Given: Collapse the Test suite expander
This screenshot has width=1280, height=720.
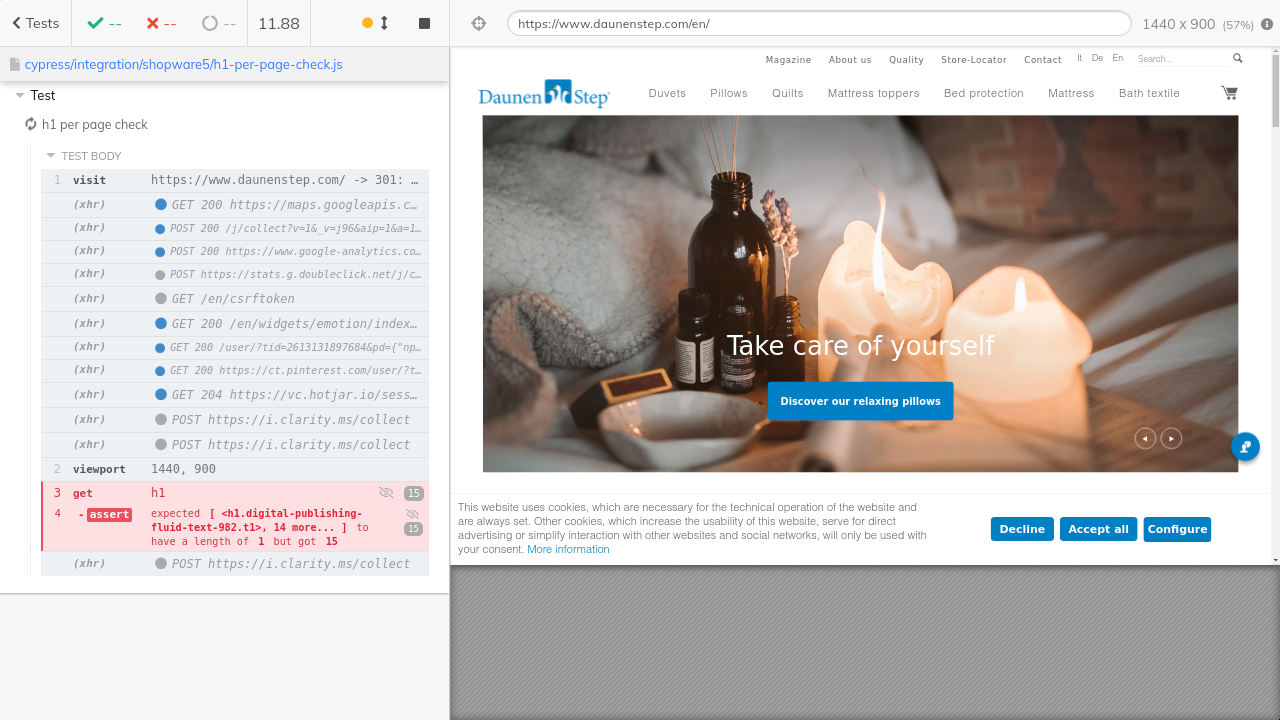Looking at the screenshot, I should tap(20, 96).
